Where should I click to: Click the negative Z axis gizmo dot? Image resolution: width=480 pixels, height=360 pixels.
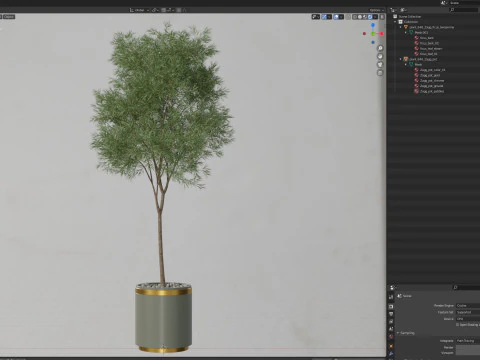(373, 42)
